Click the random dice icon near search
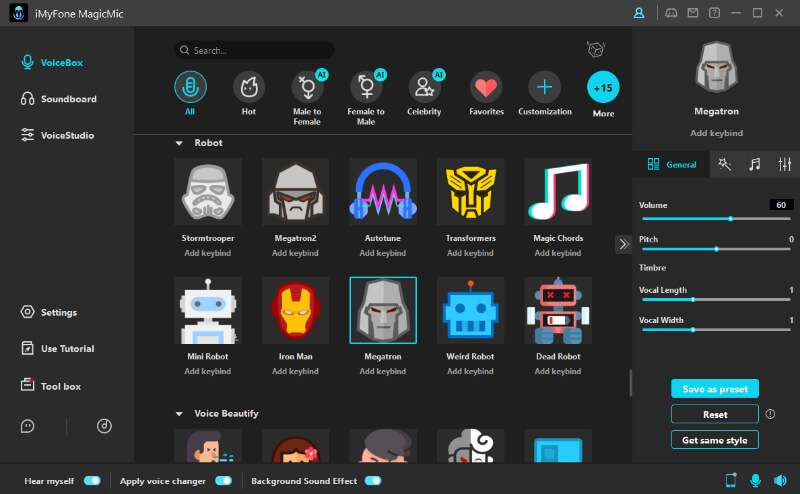This screenshot has height=494, width=800. tap(595, 50)
